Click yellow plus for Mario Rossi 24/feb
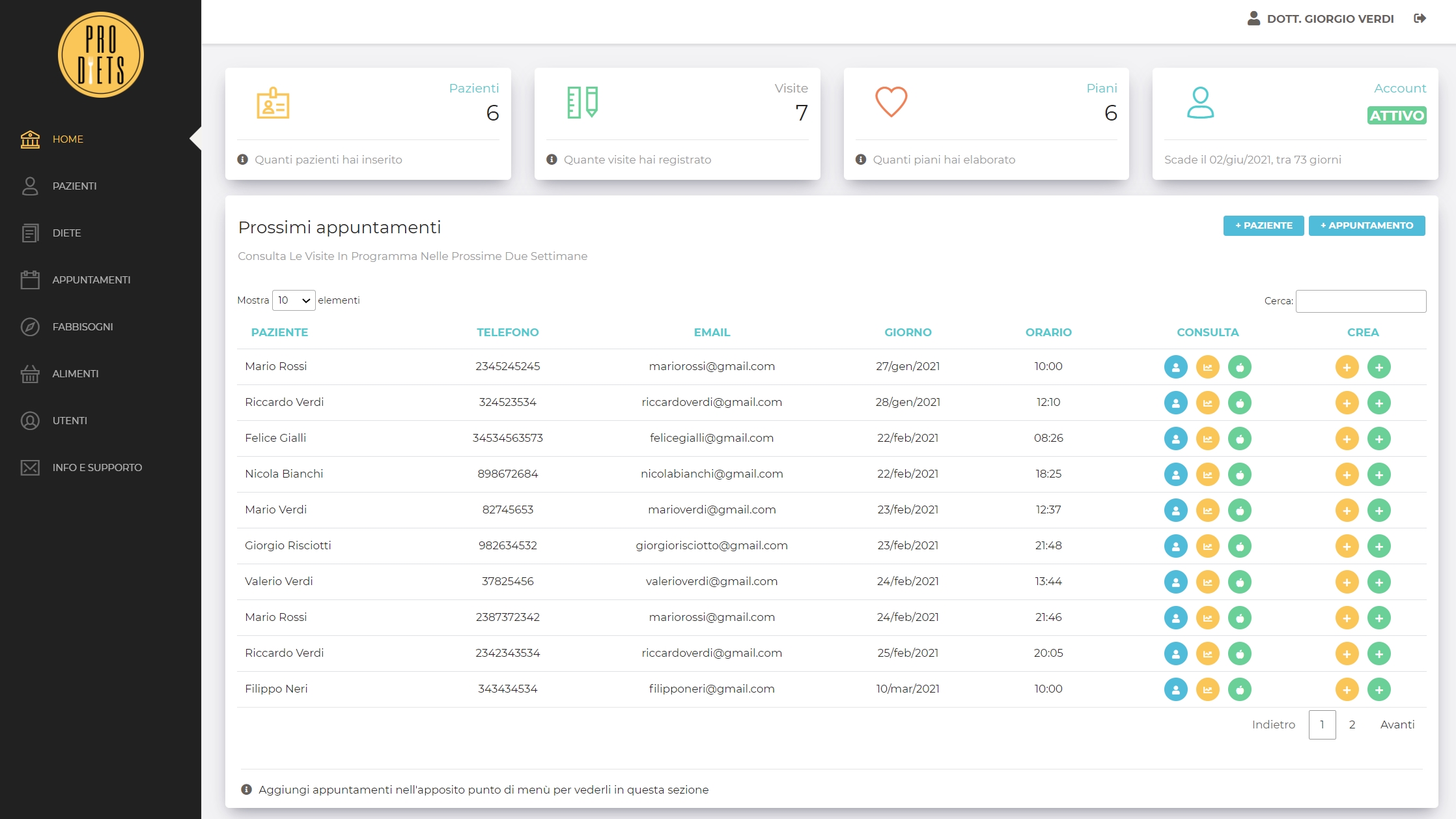 (x=1347, y=618)
